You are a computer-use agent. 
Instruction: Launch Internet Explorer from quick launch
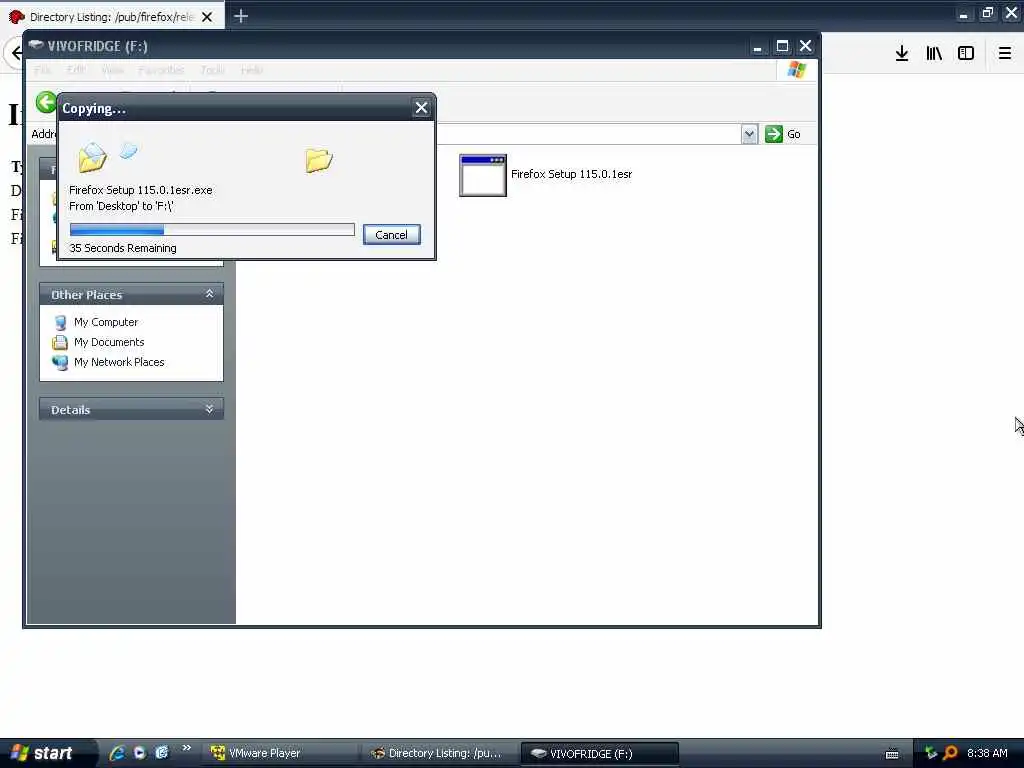(117, 753)
